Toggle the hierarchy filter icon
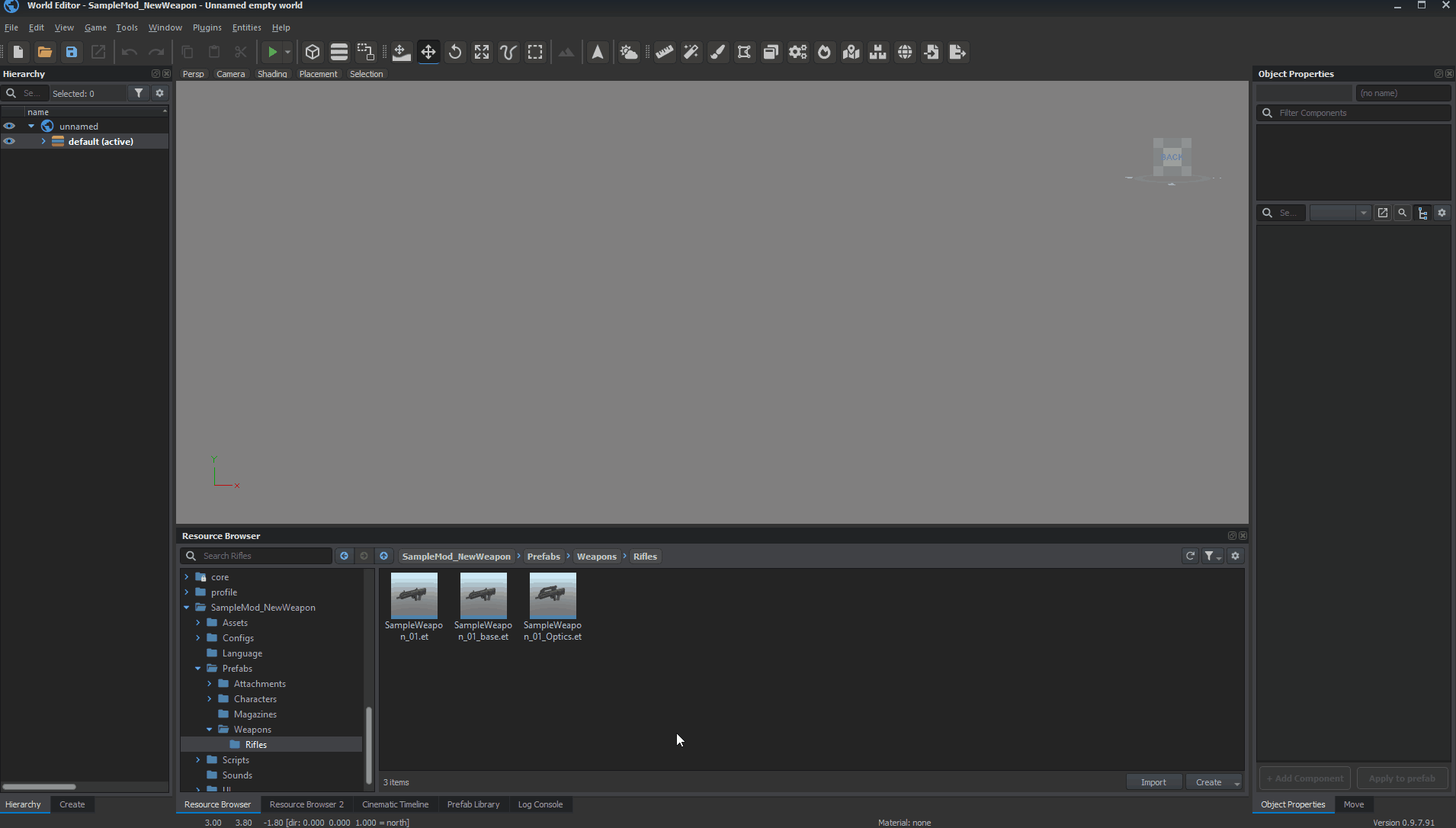Screen dimensions: 1456x828 point(139,93)
